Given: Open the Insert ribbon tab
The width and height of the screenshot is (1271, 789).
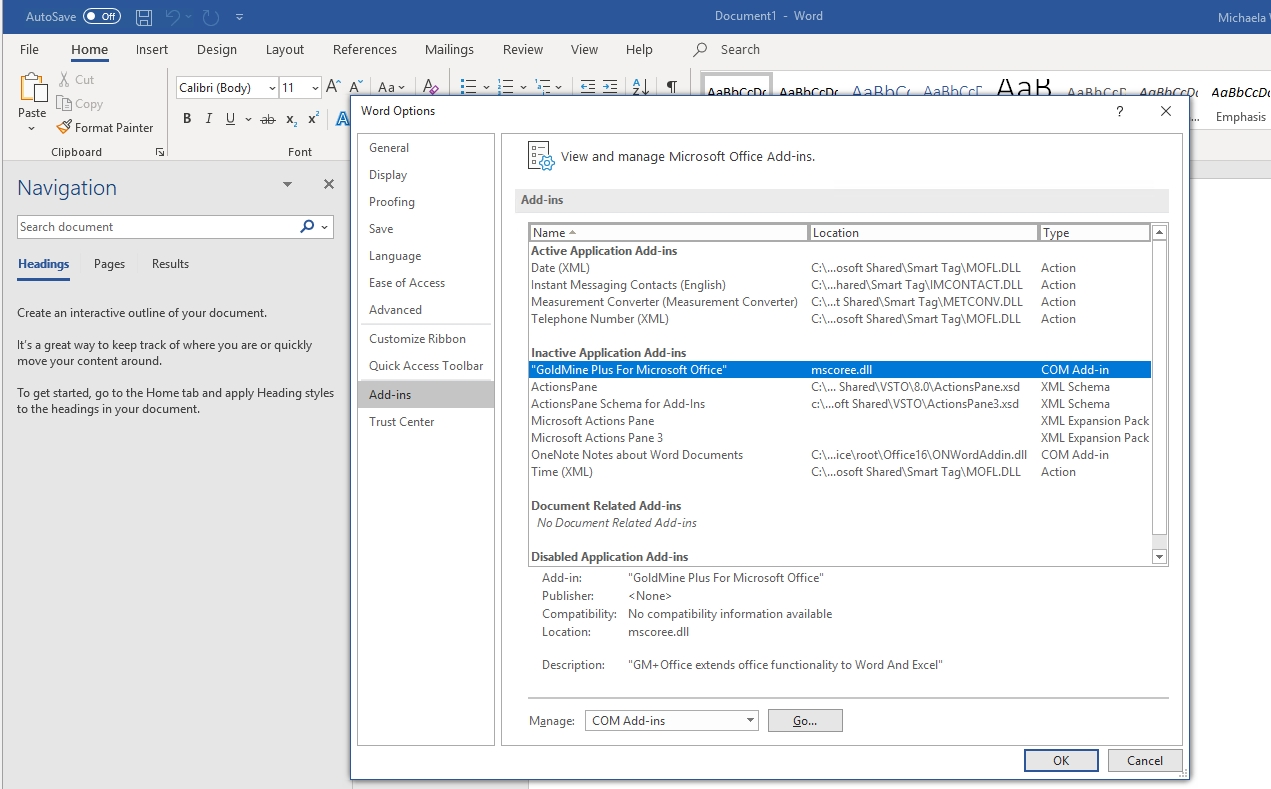Looking at the screenshot, I should (x=152, y=50).
